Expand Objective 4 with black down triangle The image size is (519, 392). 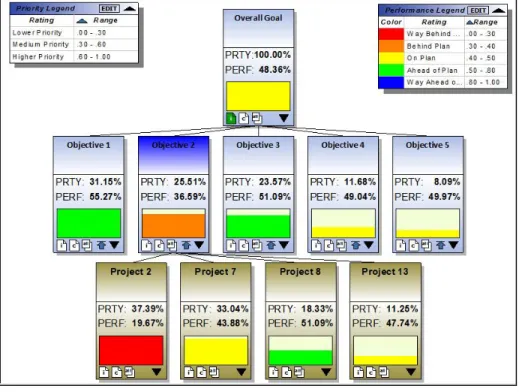click(369, 245)
